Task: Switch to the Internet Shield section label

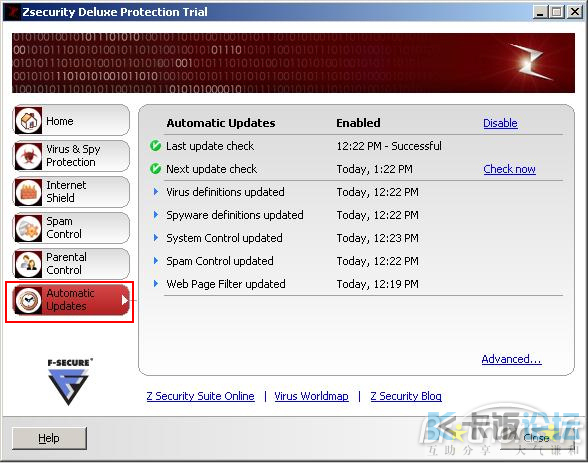Action: pos(66,192)
